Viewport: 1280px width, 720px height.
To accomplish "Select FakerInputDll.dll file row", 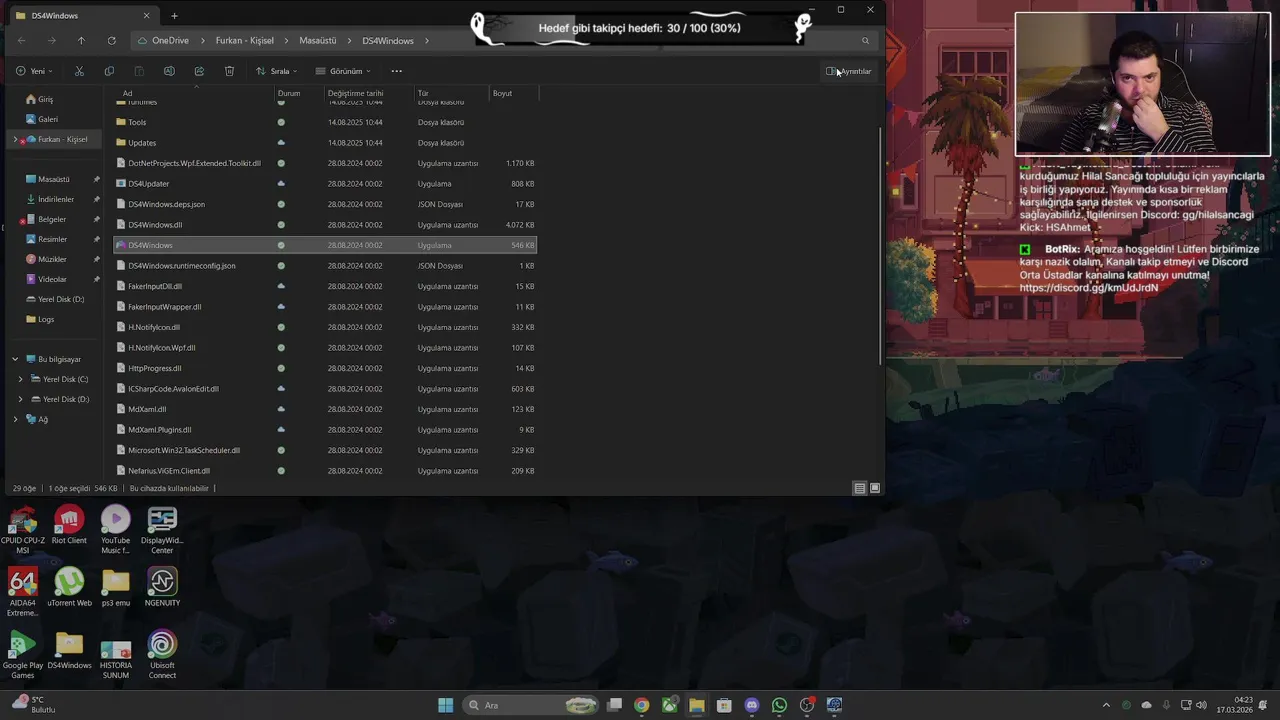I will 325,286.
